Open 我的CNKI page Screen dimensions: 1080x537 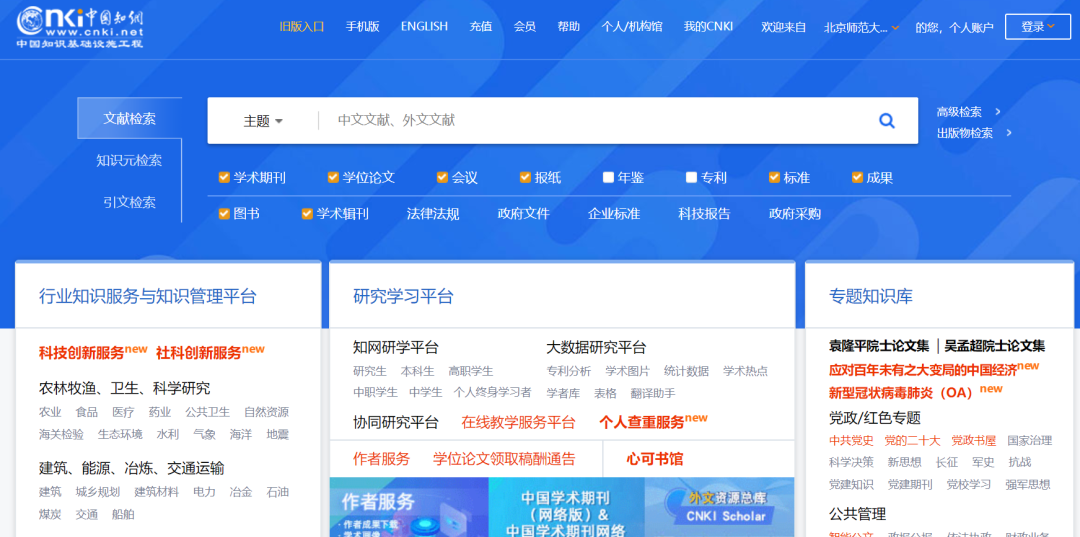tap(708, 27)
